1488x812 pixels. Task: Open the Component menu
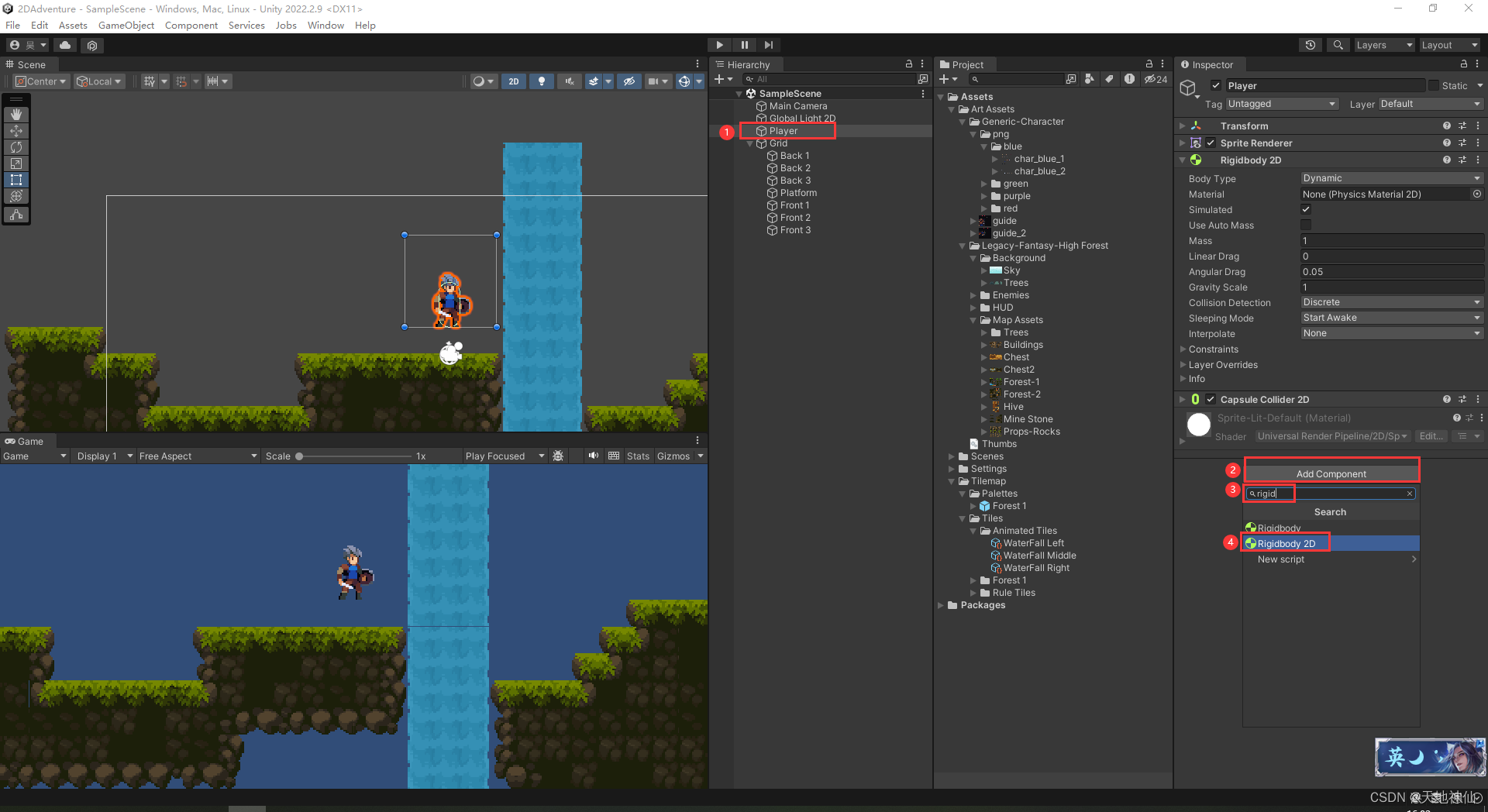click(x=191, y=26)
